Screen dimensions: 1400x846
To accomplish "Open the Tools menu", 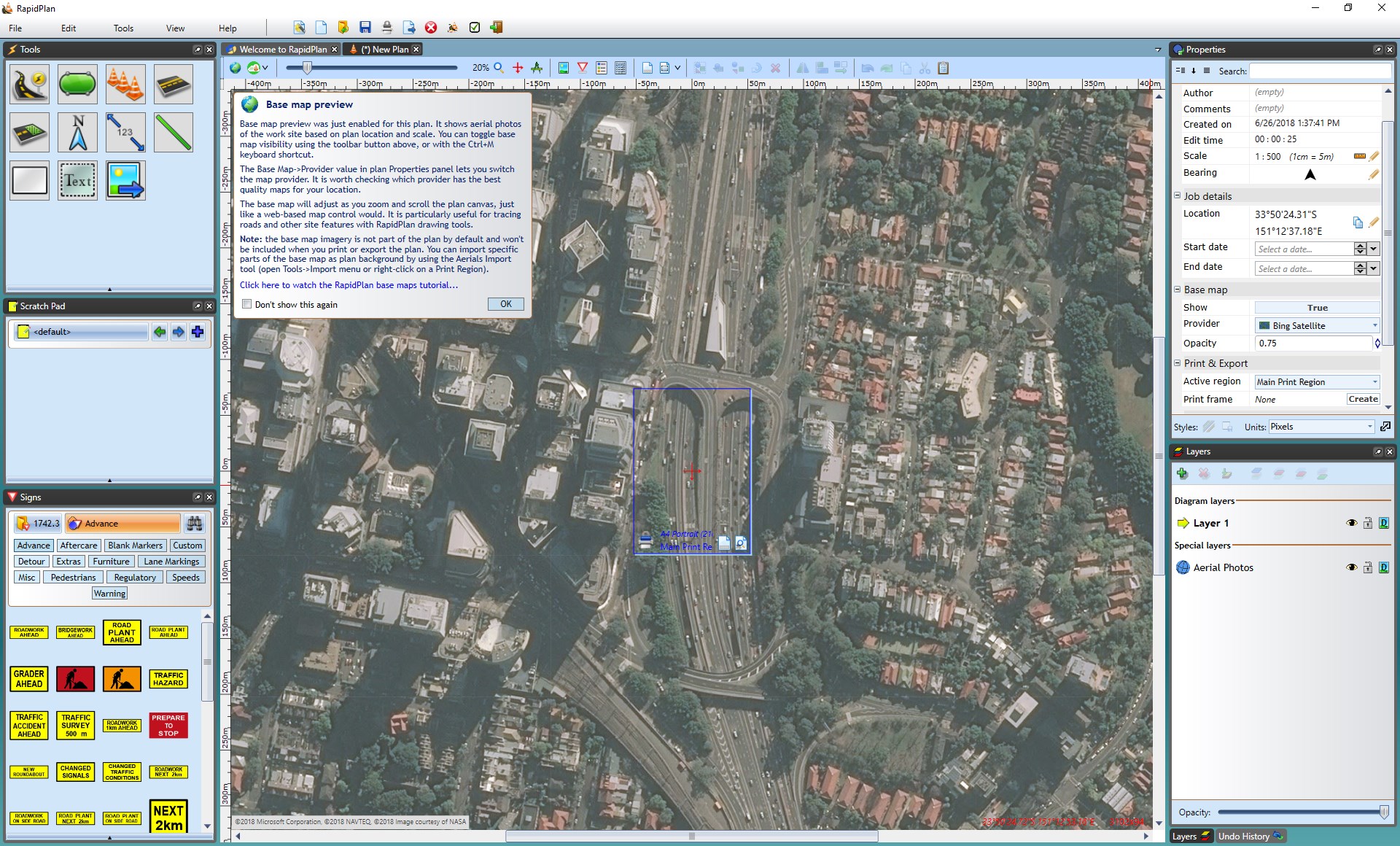I will (123, 27).
